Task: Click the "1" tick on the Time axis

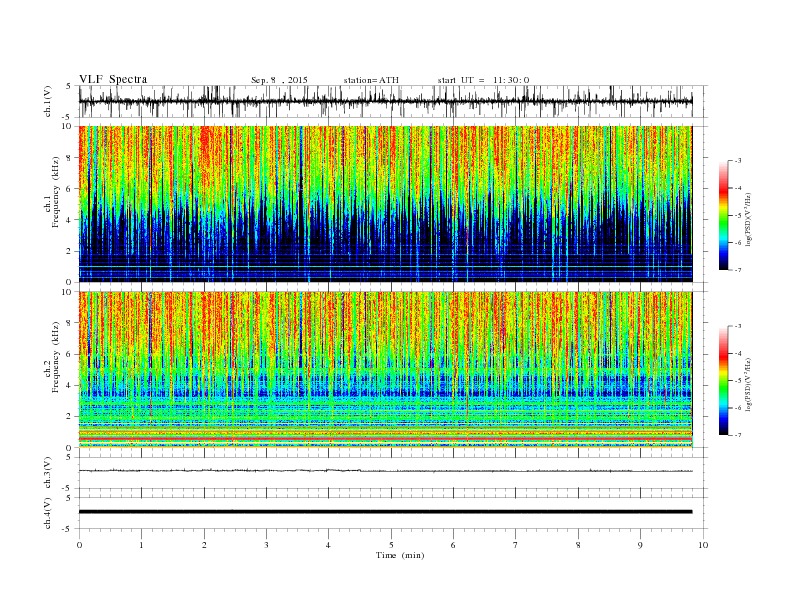Action: [x=141, y=545]
